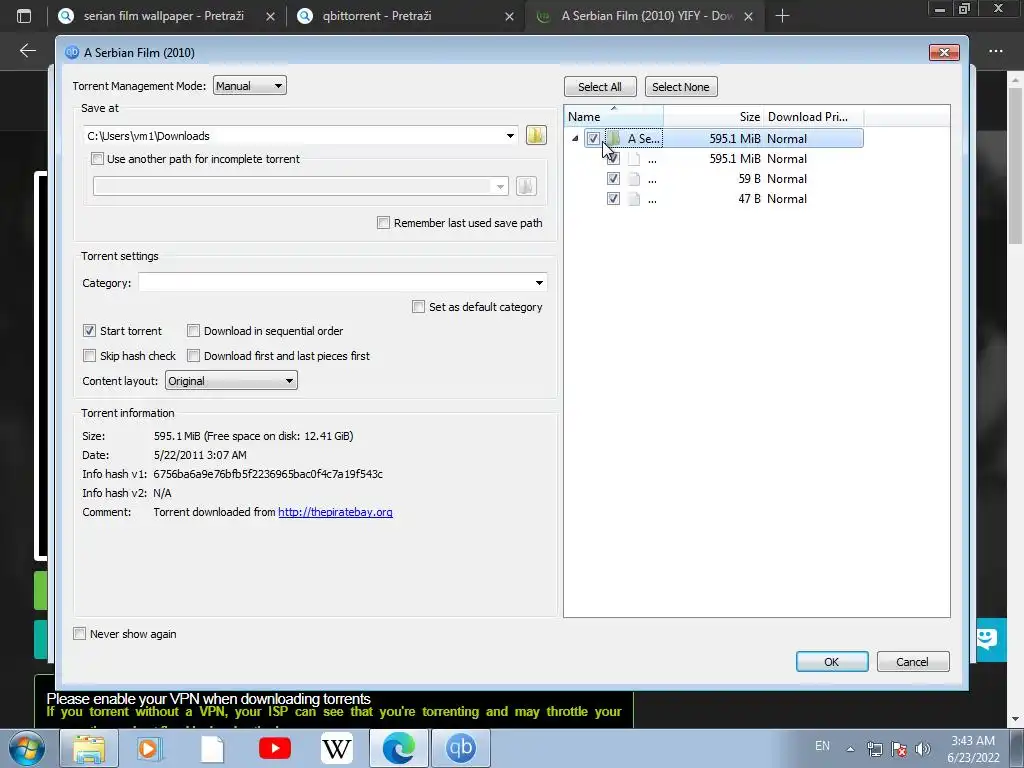Open Action Center flag icon
This screenshot has width=1024, height=768.
coord(899,749)
